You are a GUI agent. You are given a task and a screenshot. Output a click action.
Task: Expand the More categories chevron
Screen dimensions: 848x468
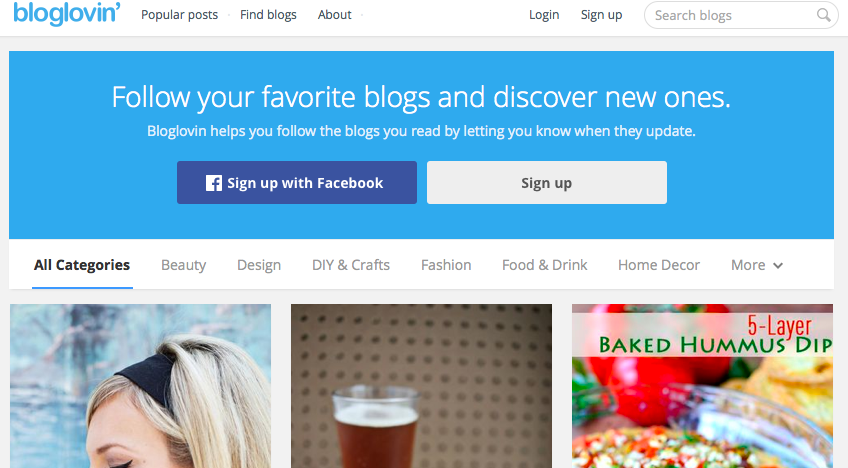[778, 266]
